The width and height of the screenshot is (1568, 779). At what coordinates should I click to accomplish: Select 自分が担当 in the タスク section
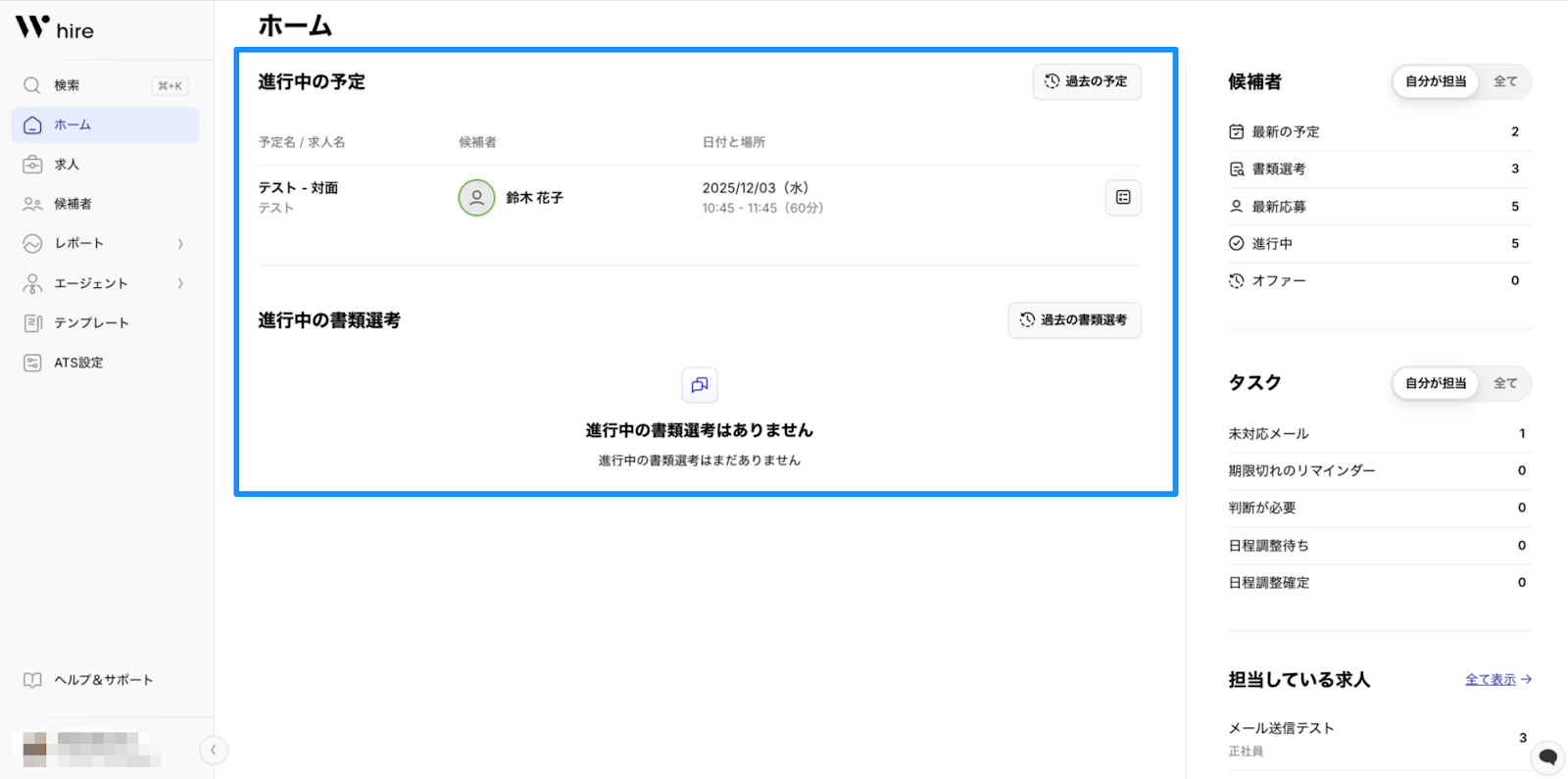pyautogui.click(x=1435, y=383)
